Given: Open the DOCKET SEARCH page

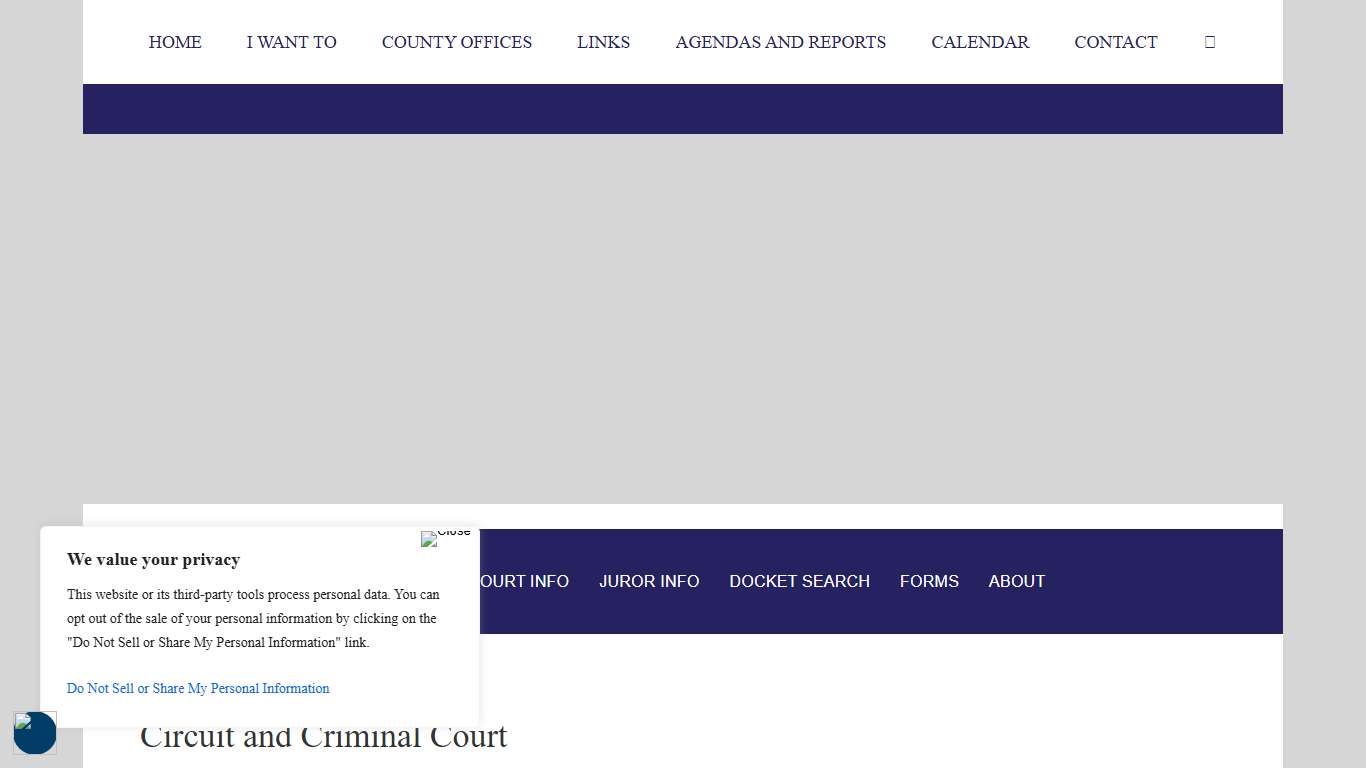Looking at the screenshot, I should 800,581.
